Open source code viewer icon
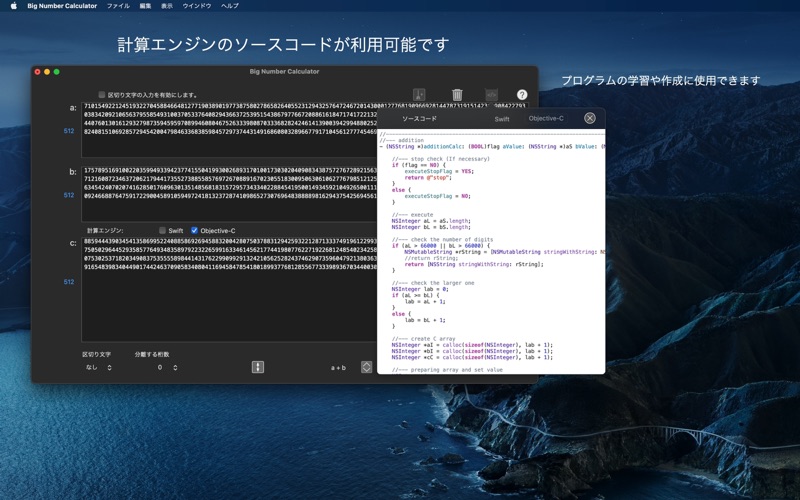 [x=491, y=95]
